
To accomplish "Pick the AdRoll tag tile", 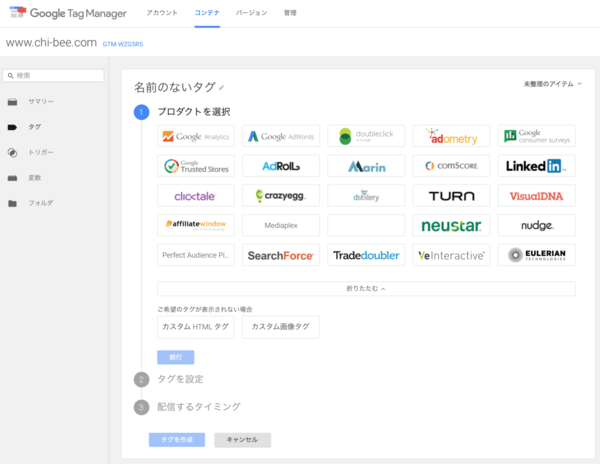I will pos(281,166).
